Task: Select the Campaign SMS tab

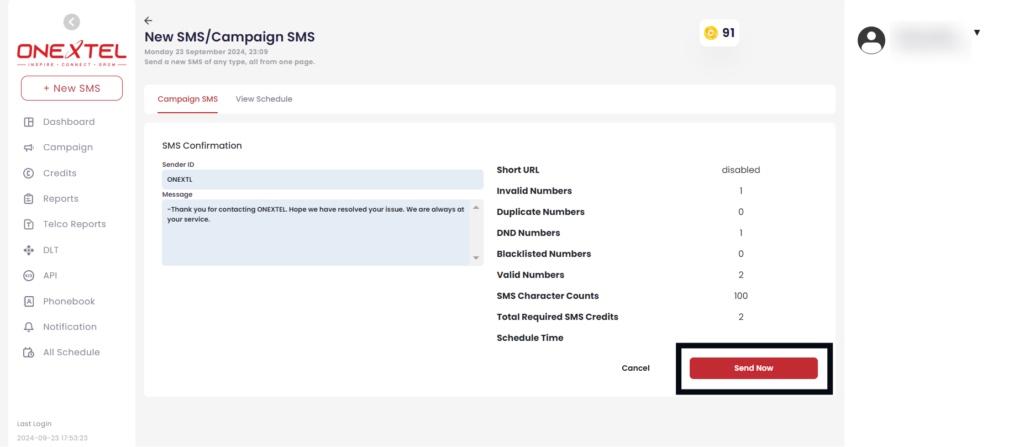Action: click(x=187, y=99)
